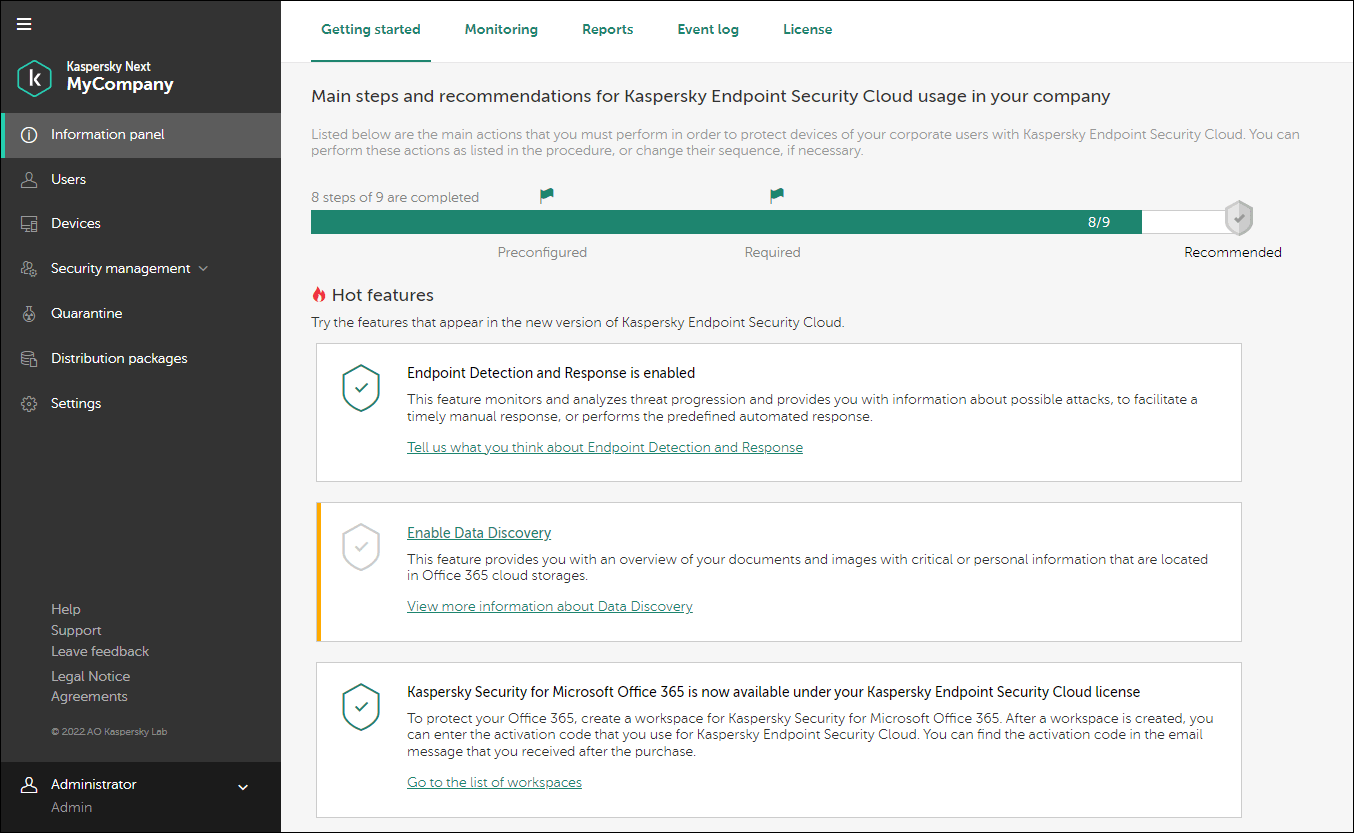Click the Preconfigured flag marker
The width and height of the screenshot is (1354, 833).
[546, 196]
